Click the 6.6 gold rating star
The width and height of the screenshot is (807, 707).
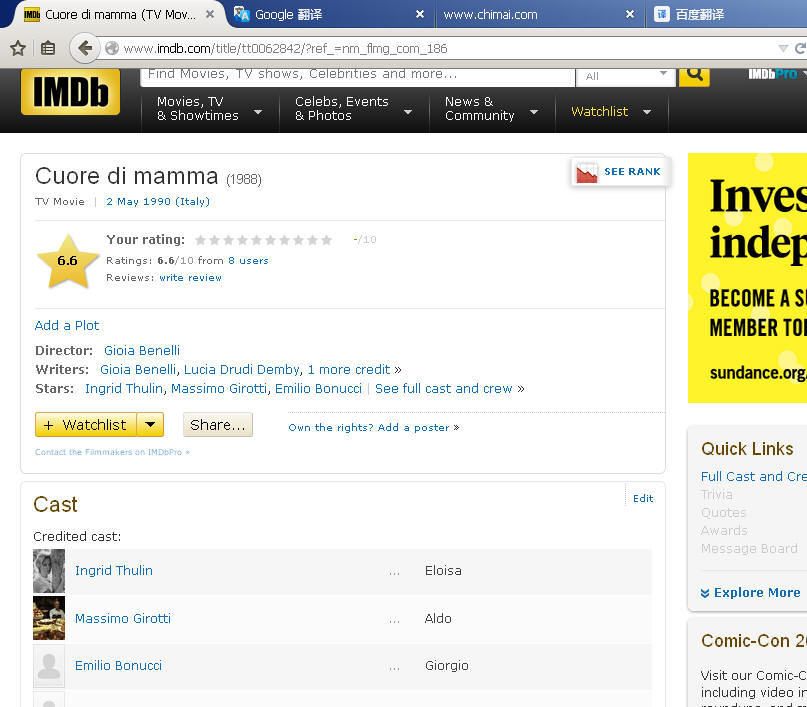[68, 261]
